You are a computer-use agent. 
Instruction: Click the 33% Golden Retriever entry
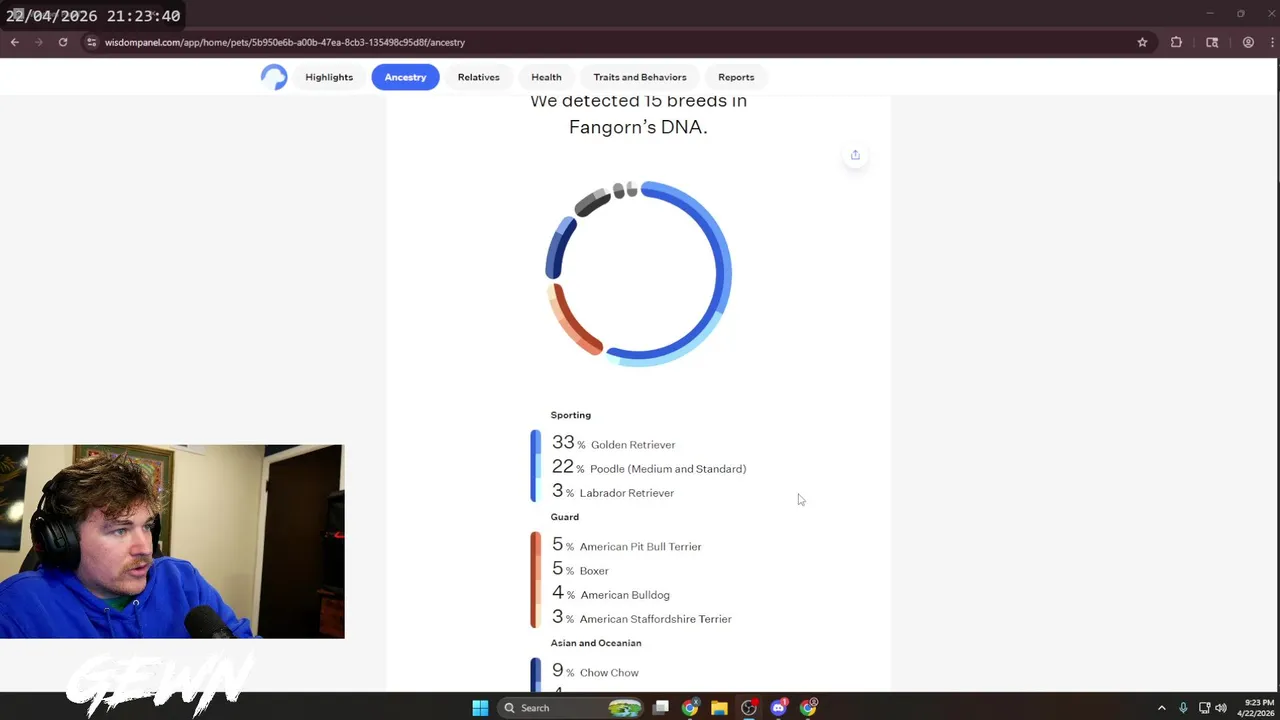point(613,443)
